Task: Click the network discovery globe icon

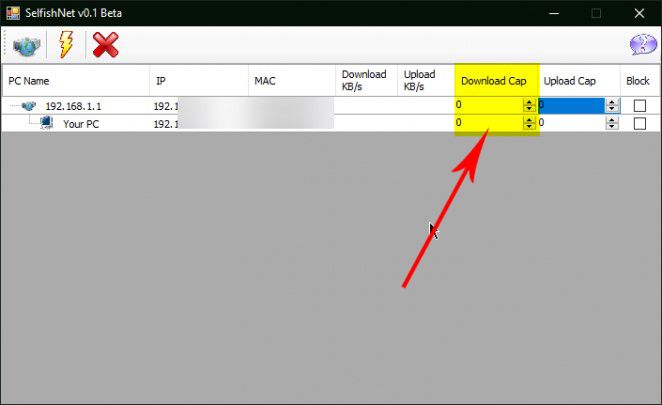Action: (x=26, y=46)
